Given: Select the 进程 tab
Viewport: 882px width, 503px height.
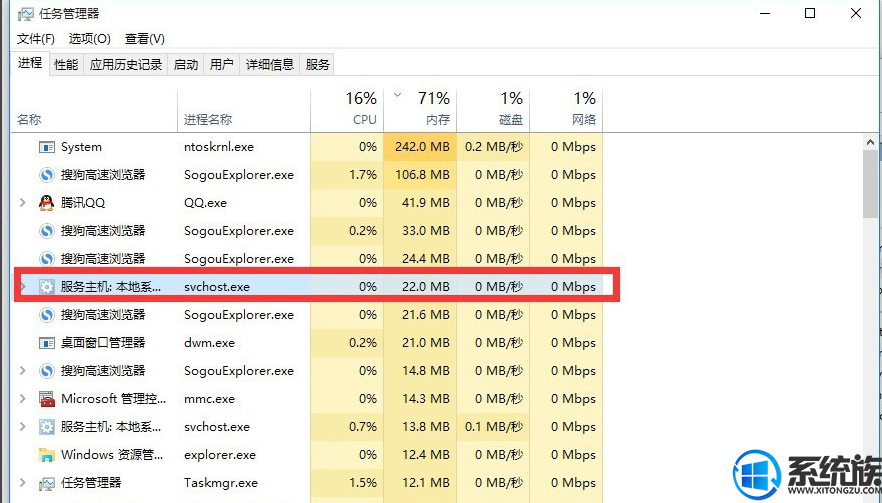Looking at the screenshot, I should (30, 63).
